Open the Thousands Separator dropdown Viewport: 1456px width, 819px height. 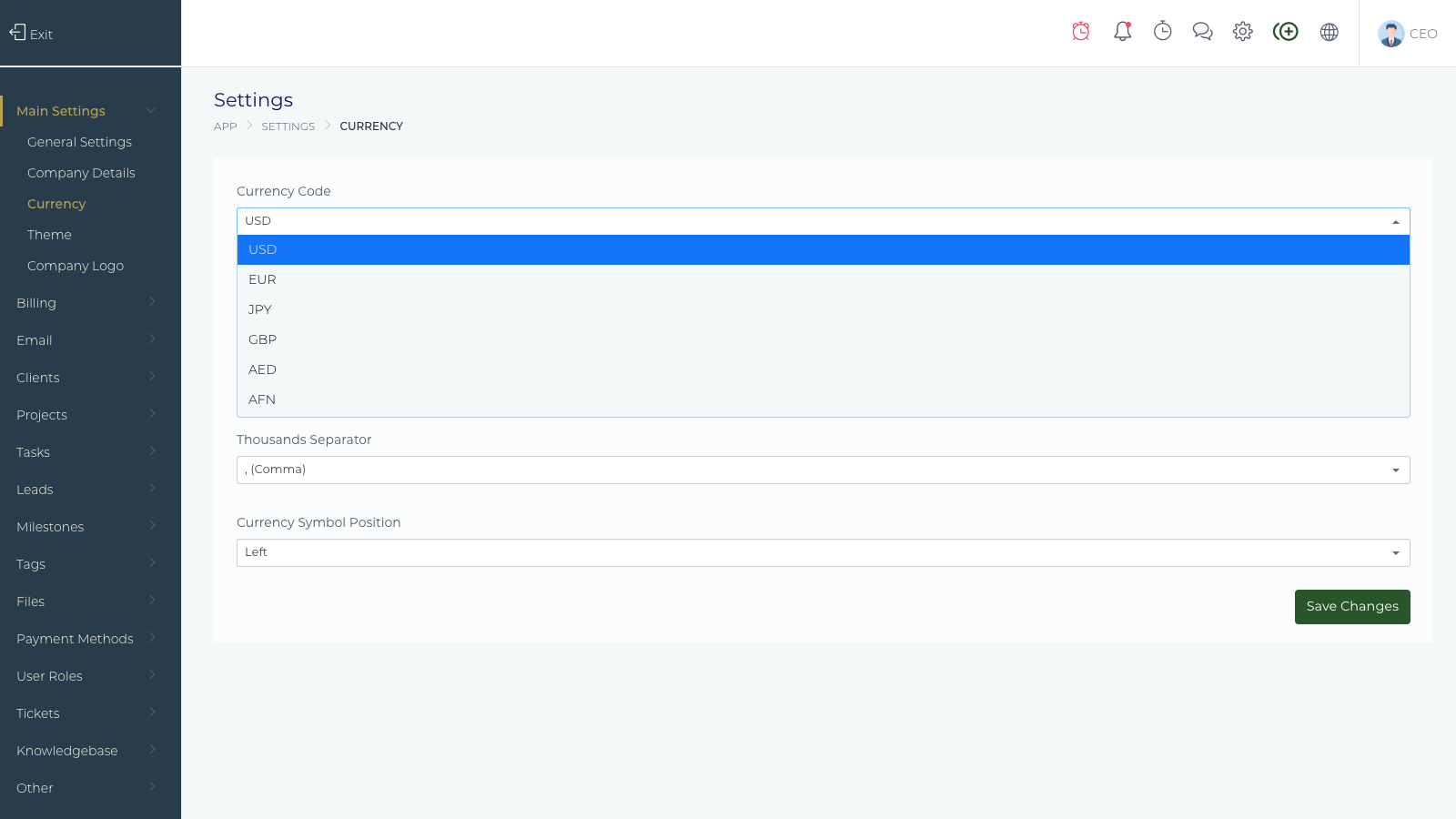click(823, 470)
